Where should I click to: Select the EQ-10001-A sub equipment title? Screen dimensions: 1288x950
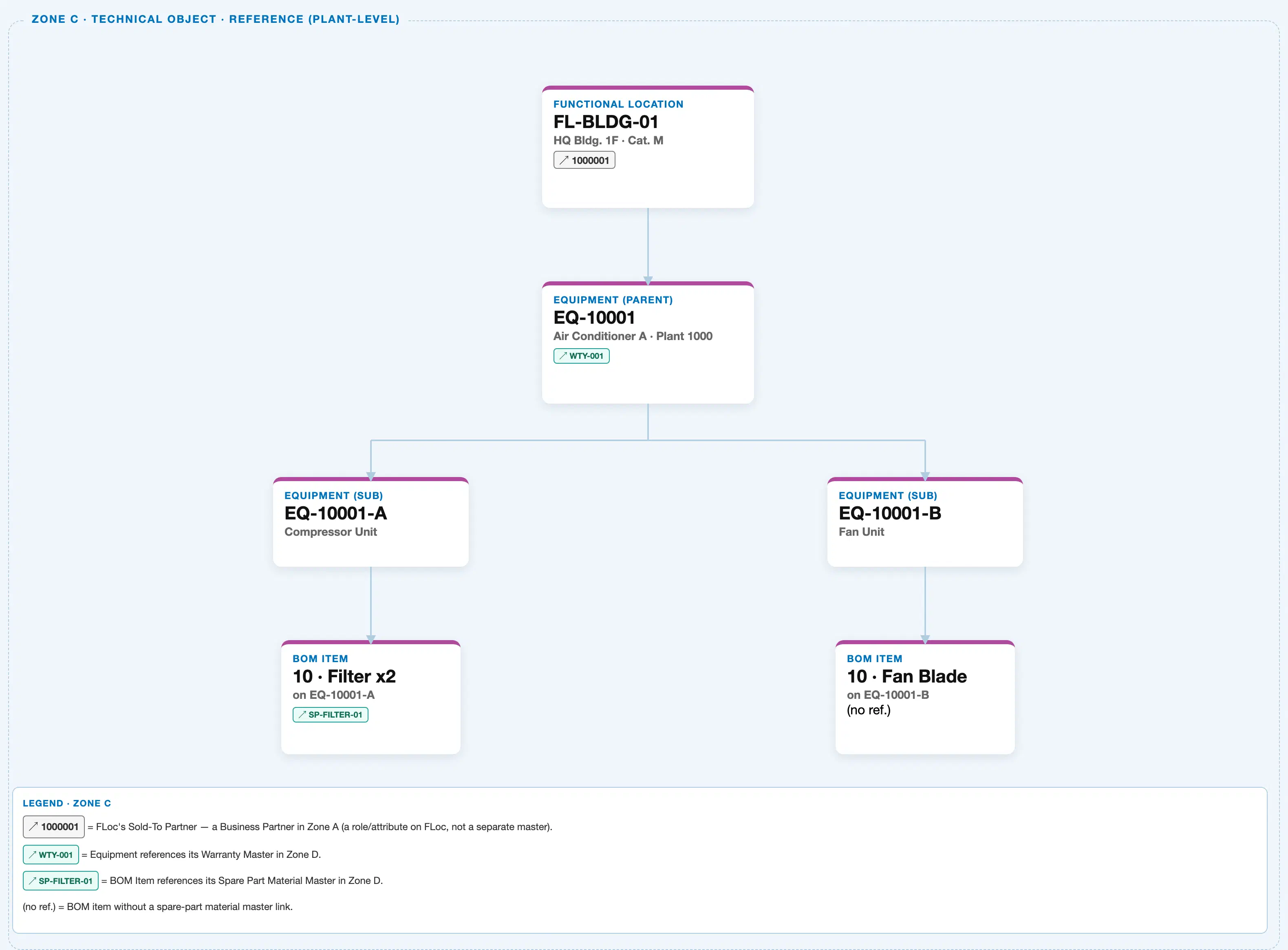pos(335,513)
